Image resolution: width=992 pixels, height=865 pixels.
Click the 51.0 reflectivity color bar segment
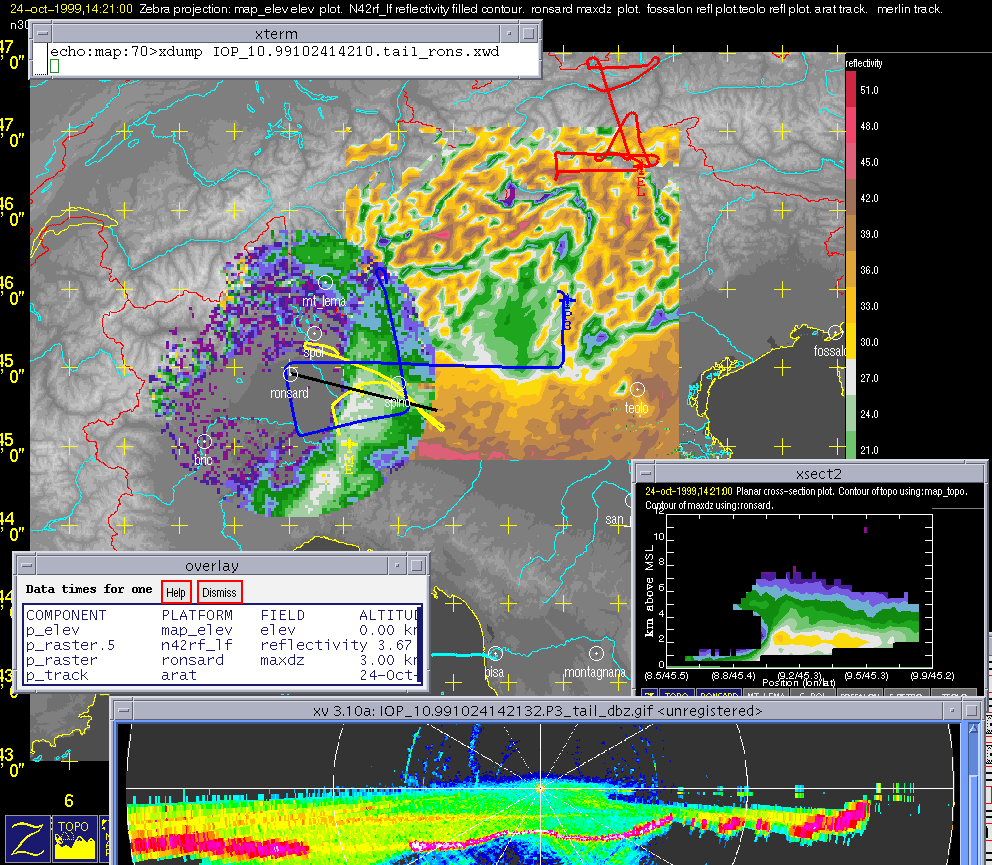[x=851, y=90]
